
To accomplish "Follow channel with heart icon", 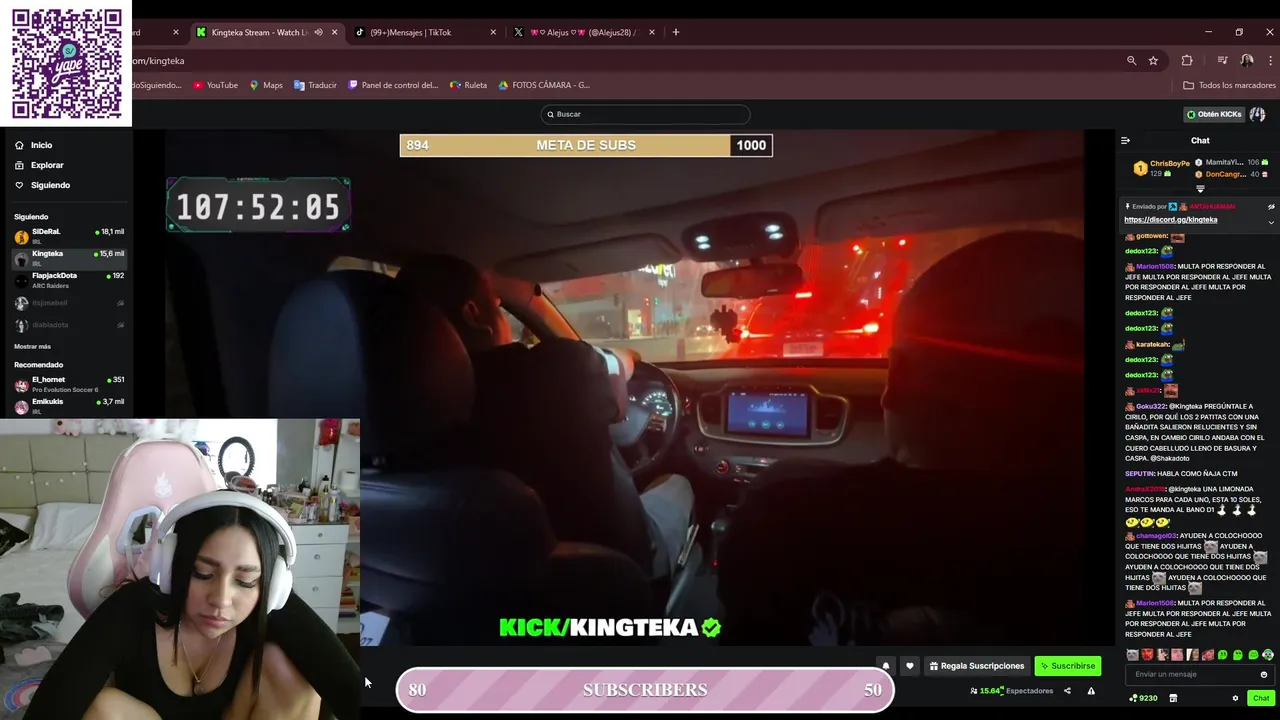I will point(909,666).
